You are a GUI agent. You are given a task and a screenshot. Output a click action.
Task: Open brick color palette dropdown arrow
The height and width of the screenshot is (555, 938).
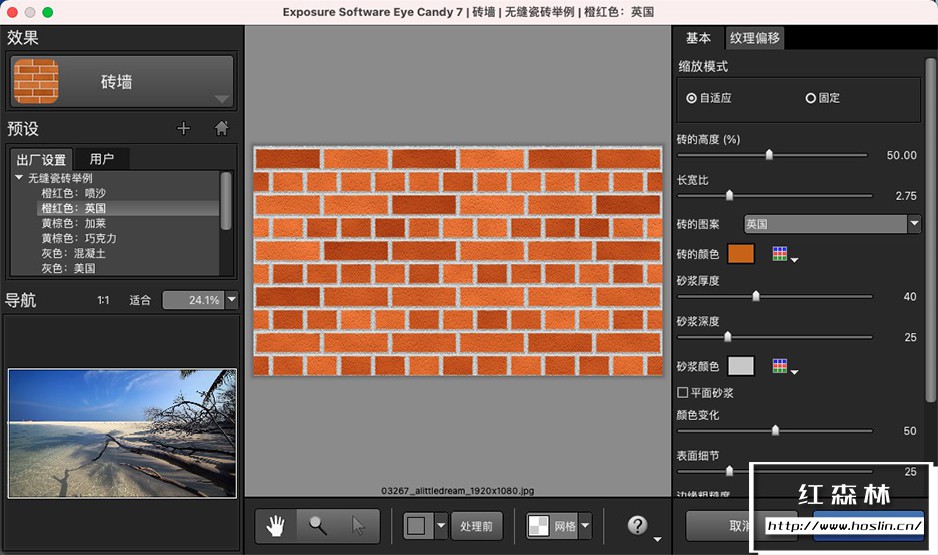794,260
